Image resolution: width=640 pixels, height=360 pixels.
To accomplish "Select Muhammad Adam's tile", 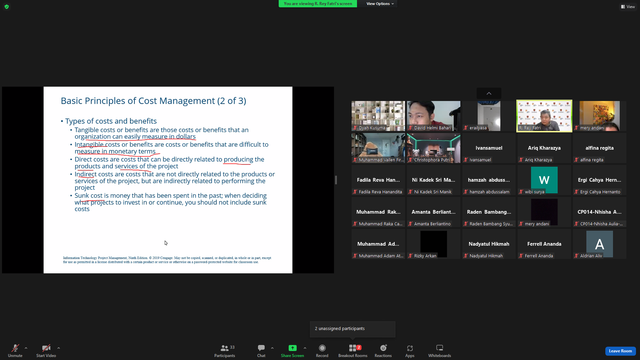I will (x=378, y=244).
